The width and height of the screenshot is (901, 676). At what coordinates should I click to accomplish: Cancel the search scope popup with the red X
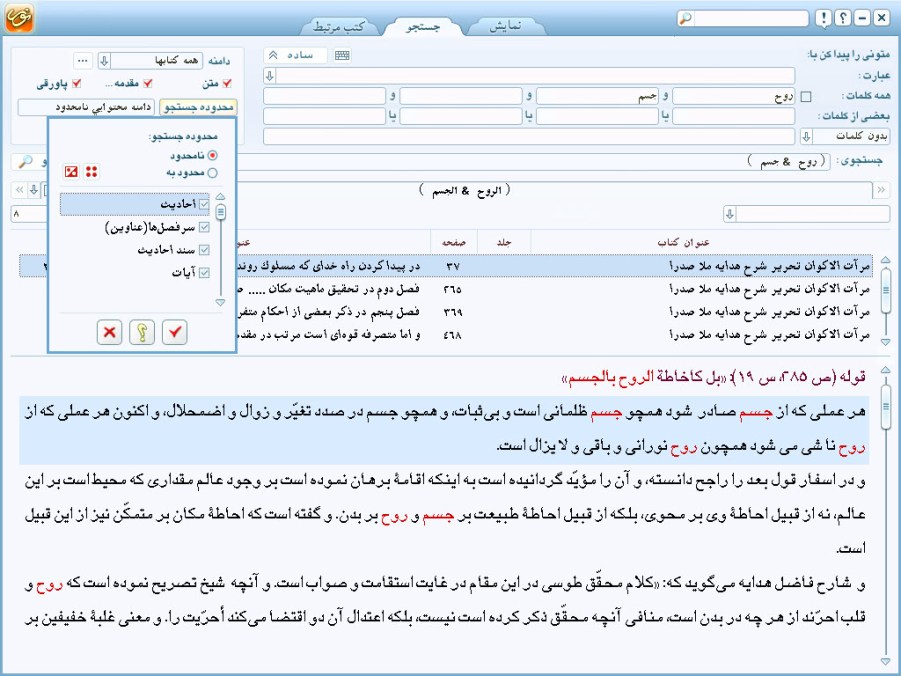pos(109,332)
